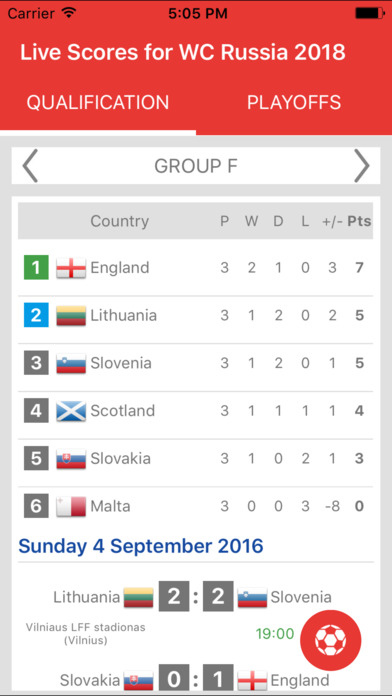The height and width of the screenshot is (696, 392).
Task: Tap England's flag in the standings
Action: (71, 268)
